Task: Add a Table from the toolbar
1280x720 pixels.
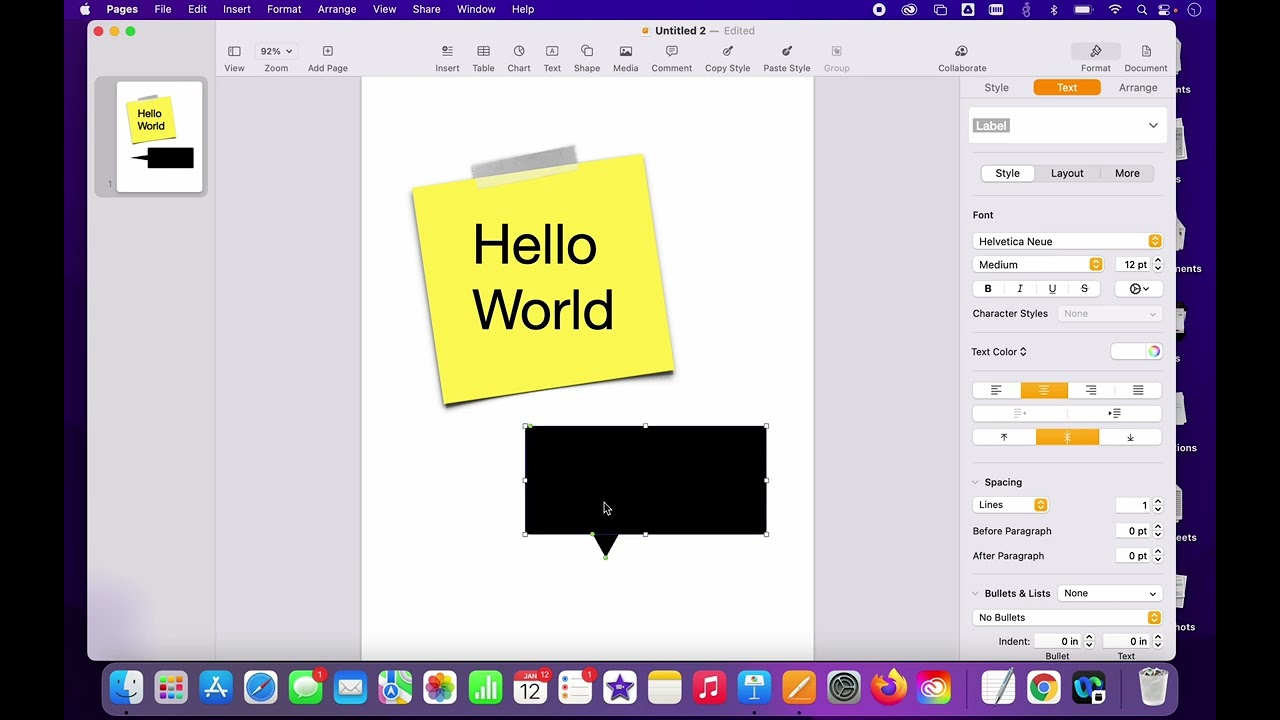Action: 483,58
